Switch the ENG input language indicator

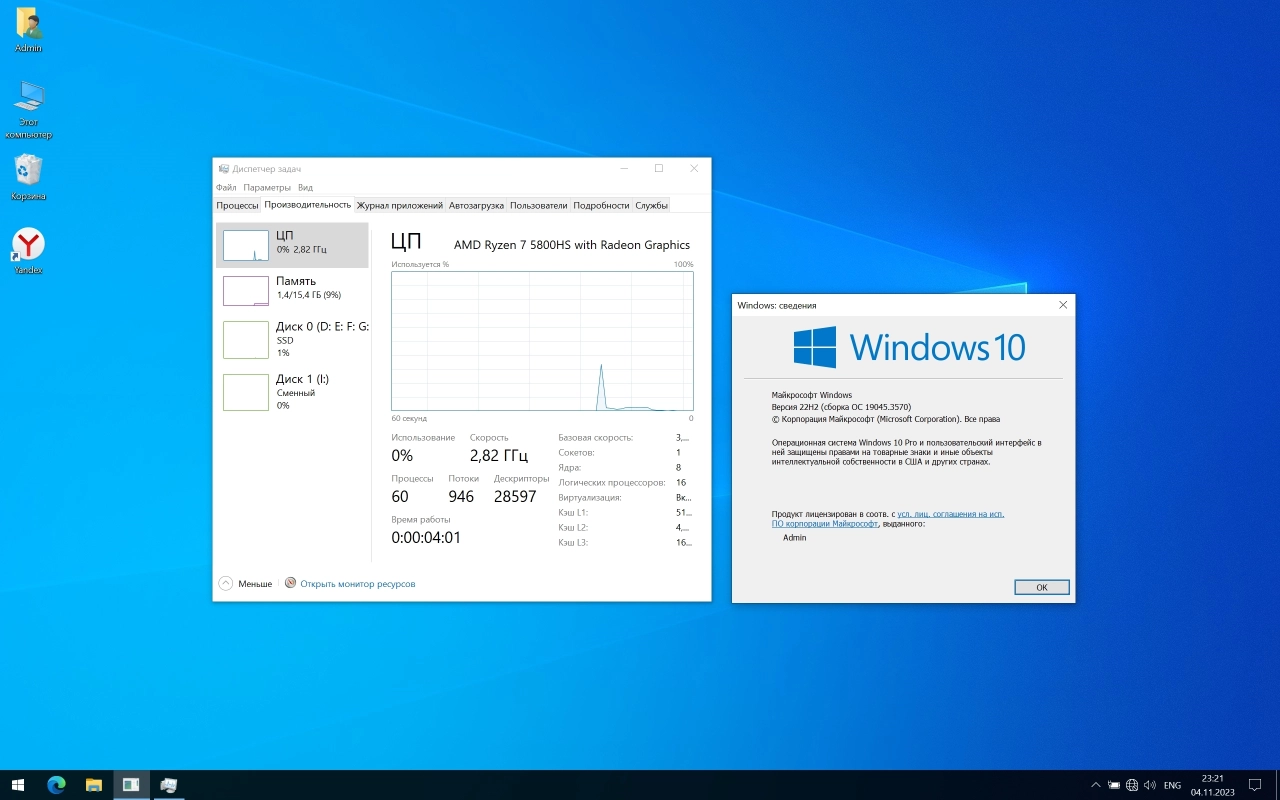(1172, 785)
